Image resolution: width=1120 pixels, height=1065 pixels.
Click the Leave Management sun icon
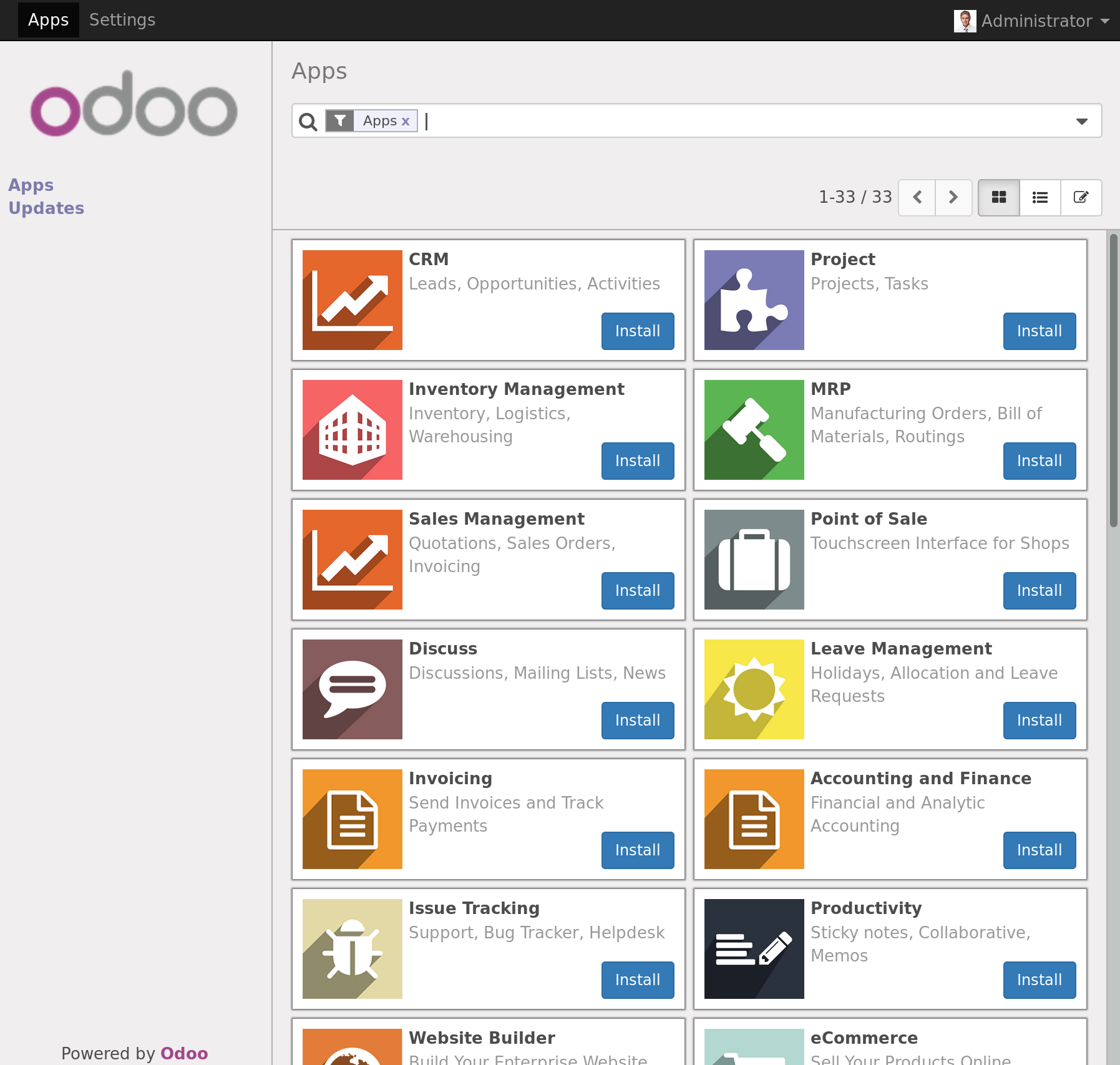coord(754,689)
